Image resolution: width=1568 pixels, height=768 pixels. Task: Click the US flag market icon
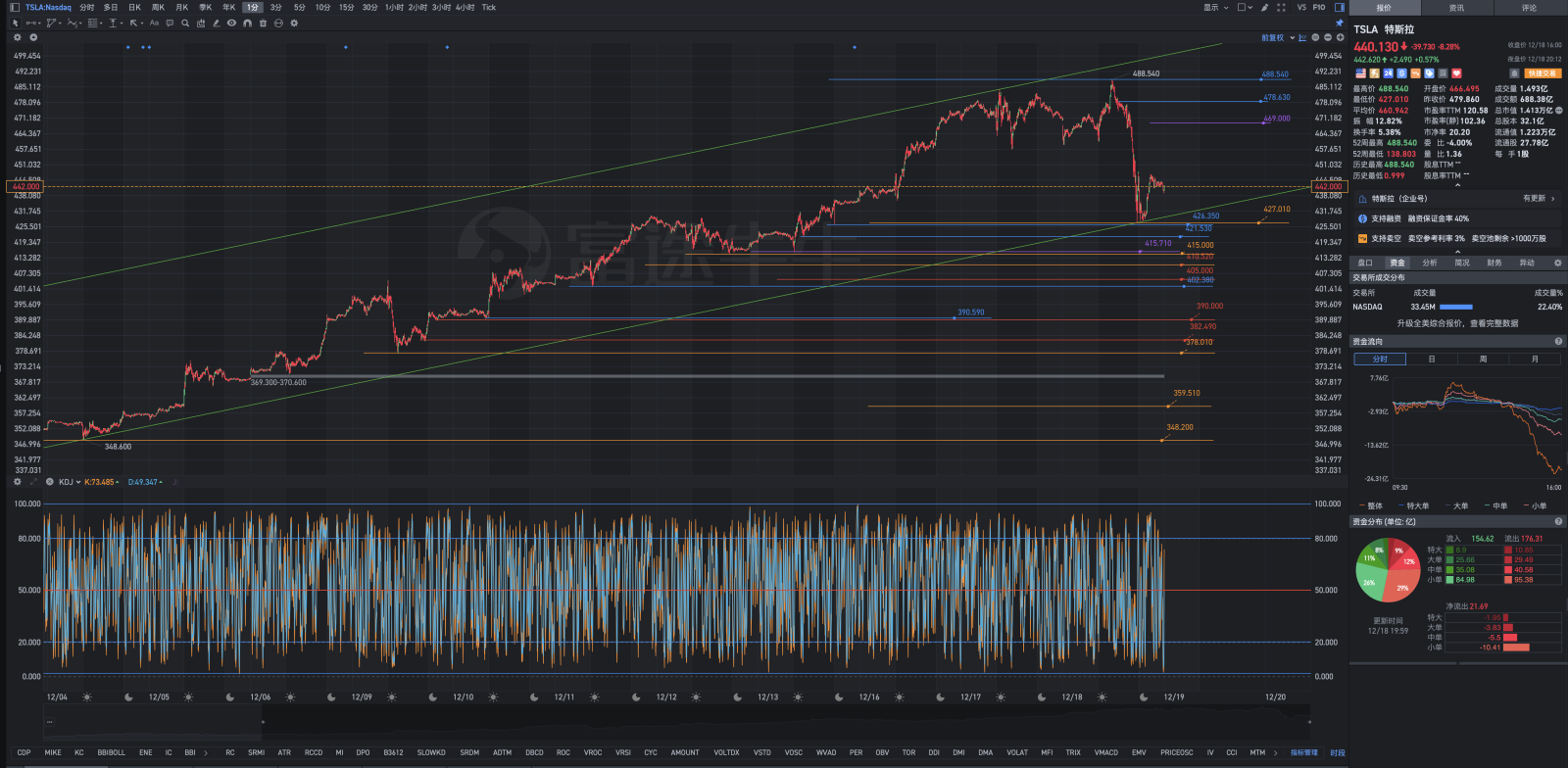tap(1360, 73)
